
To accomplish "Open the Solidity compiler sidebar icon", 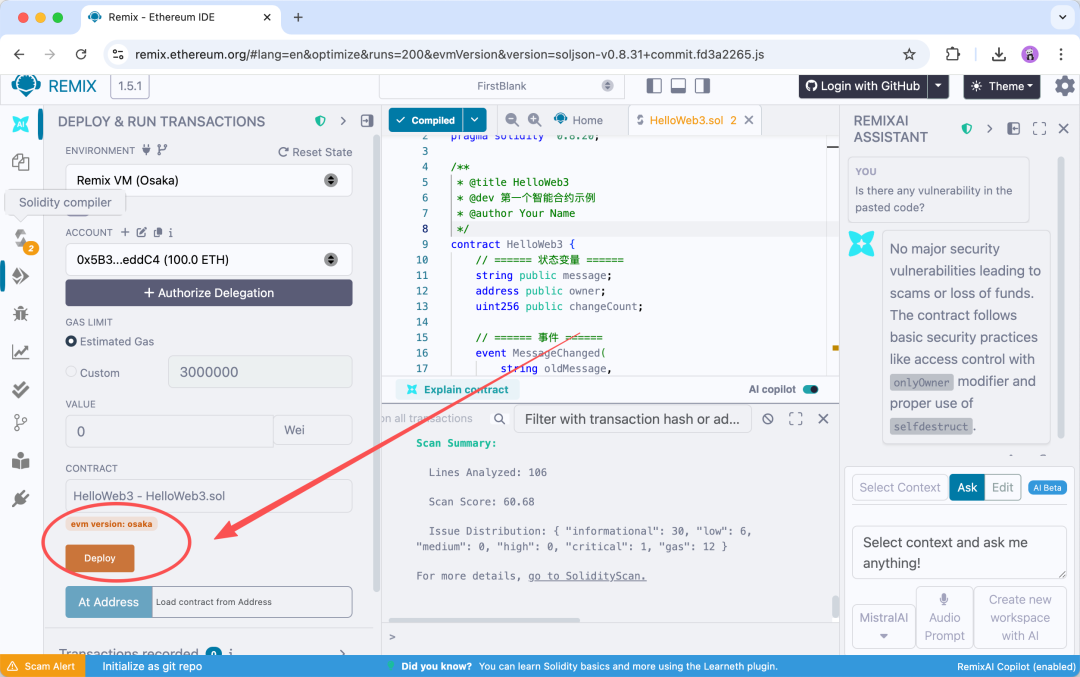I will tap(21, 238).
